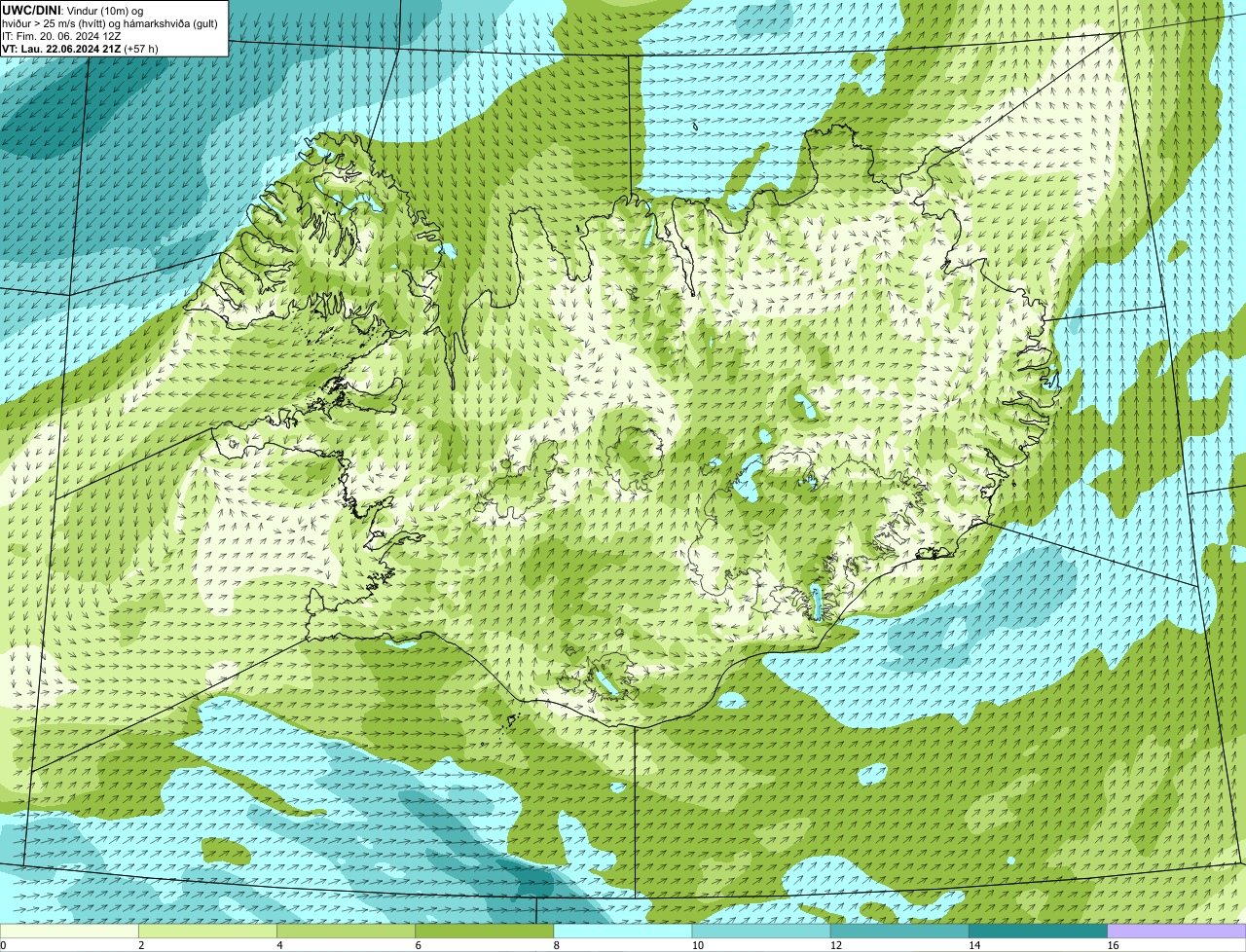The image size is (1246, 952).
Task: Click the line 'hviður > 25 m/s (hvítt) og hámarkshviða (gult)'
Action: click(x=110, y=23)
